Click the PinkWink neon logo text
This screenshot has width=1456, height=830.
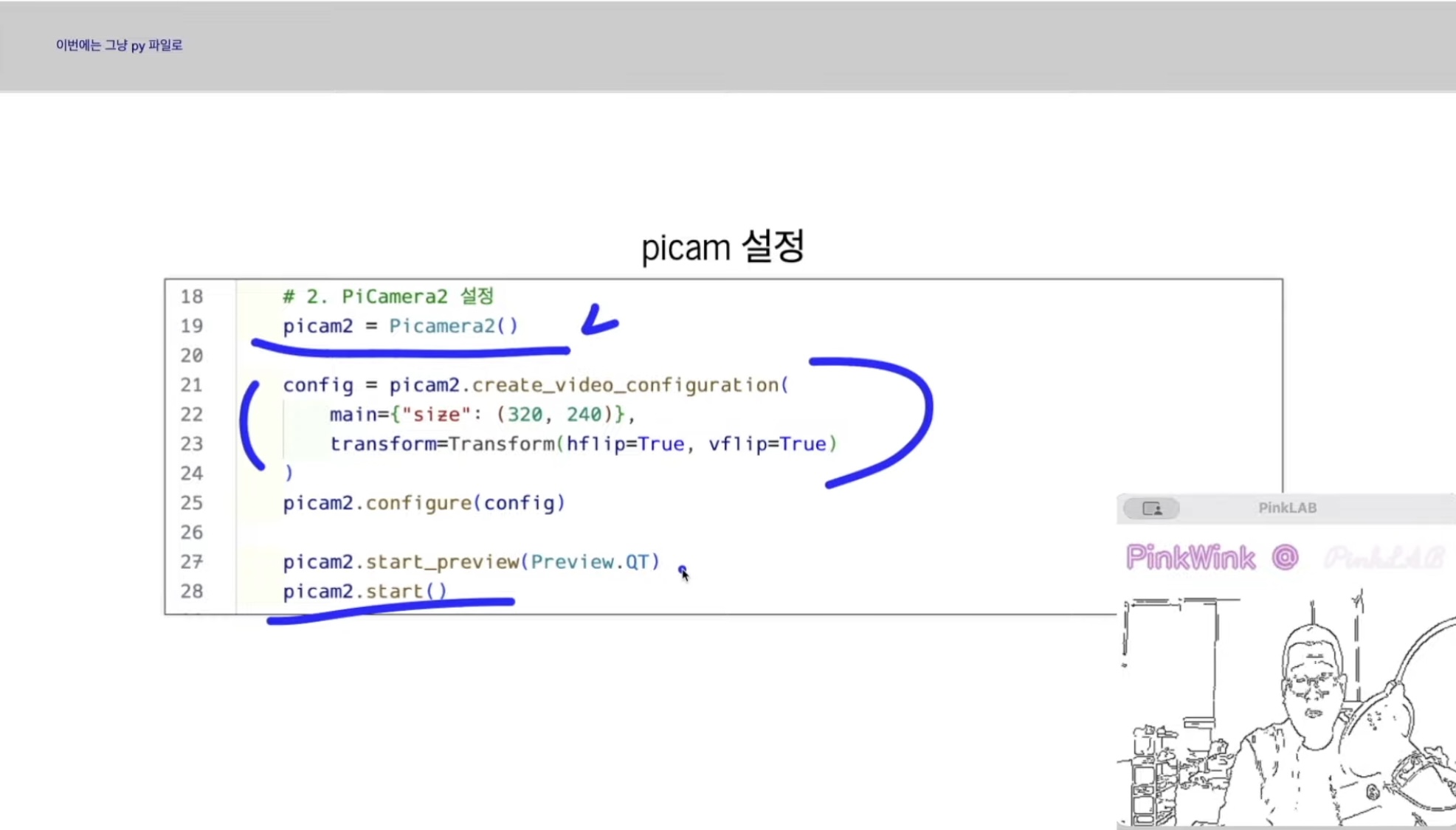1190,558
